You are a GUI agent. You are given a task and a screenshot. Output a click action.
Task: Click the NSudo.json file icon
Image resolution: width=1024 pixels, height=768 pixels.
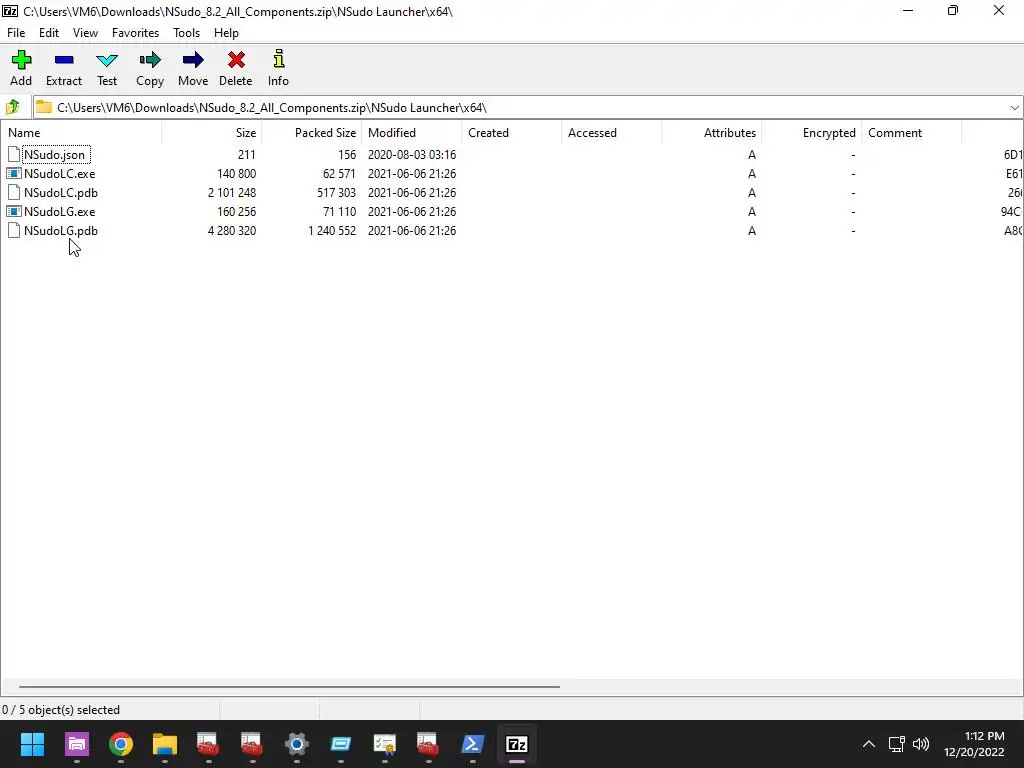point(14,155)
